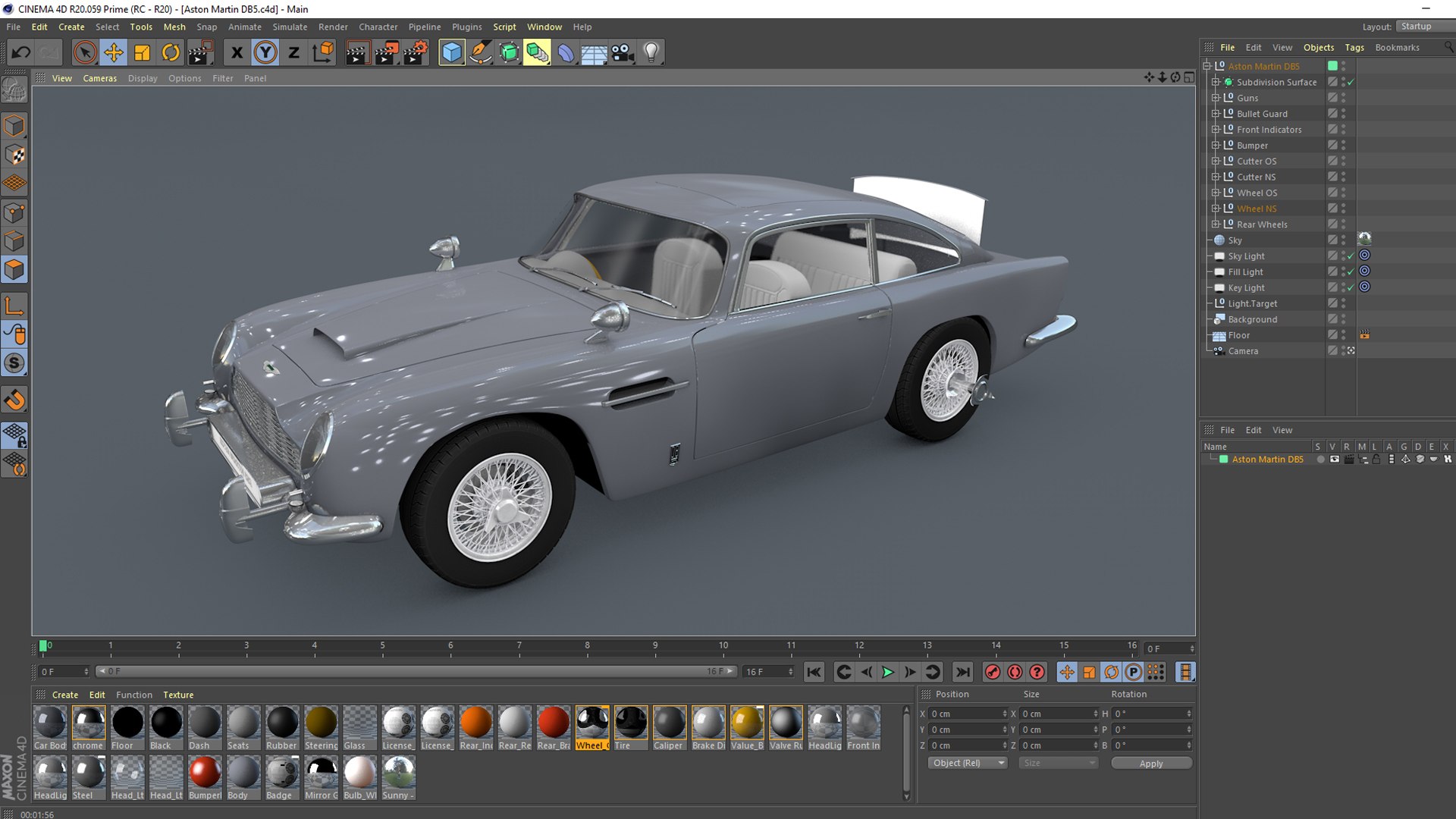This screenshot has width=1456, height=819.
Task: Click the Light bulb icon
Action: point(651,52)
